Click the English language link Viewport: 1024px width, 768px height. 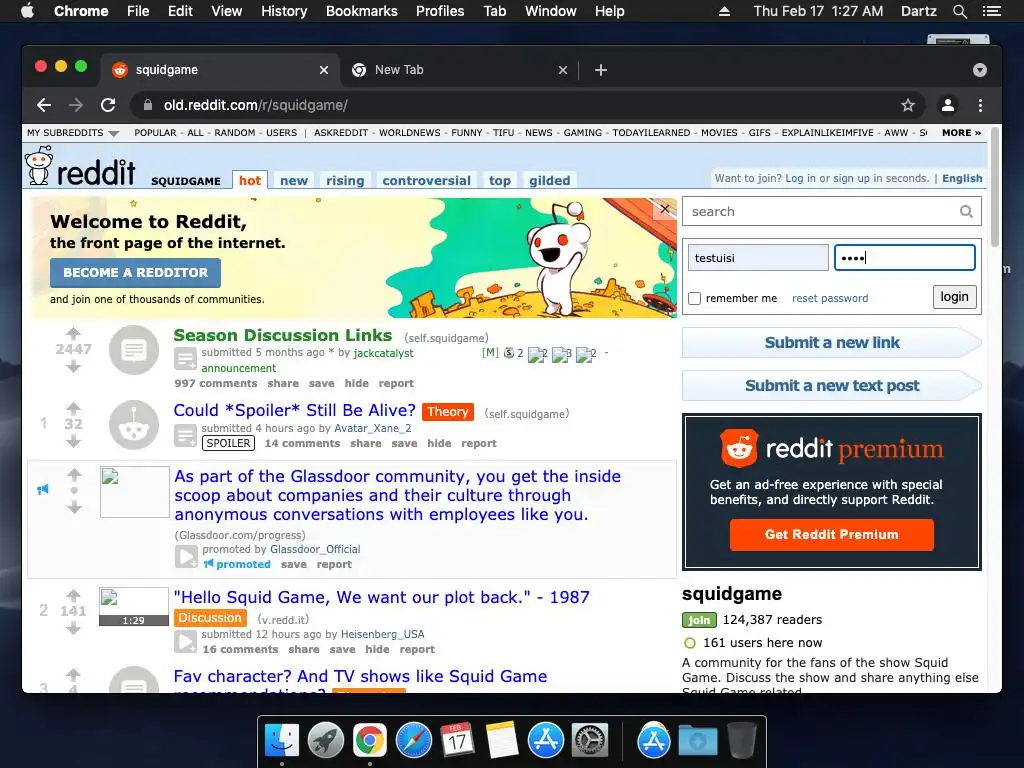coord(962,178)
